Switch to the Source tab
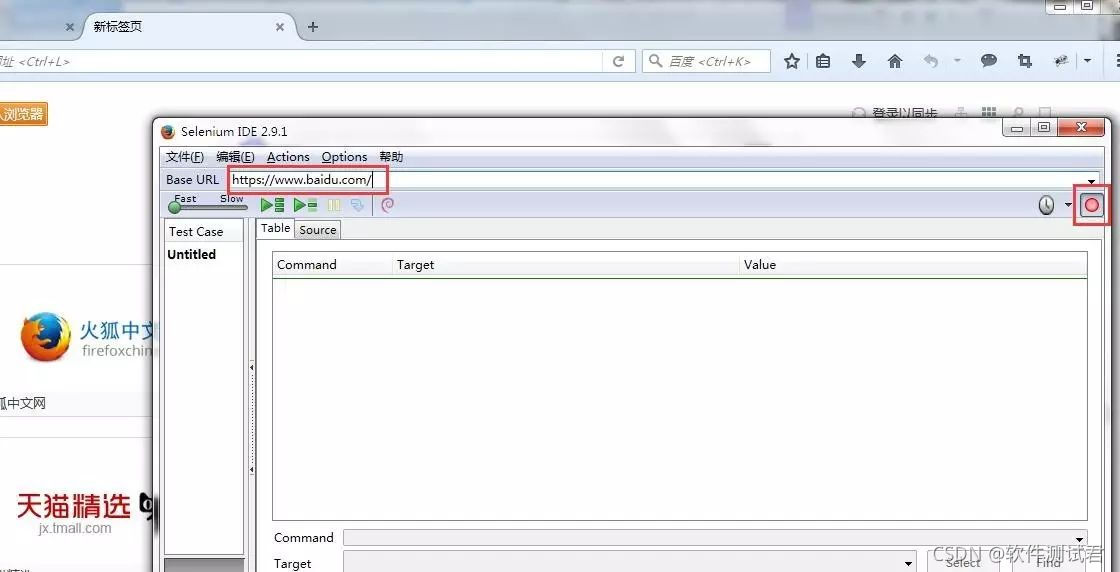Viewport: 1120px width, 572px height. coord(318,230)
